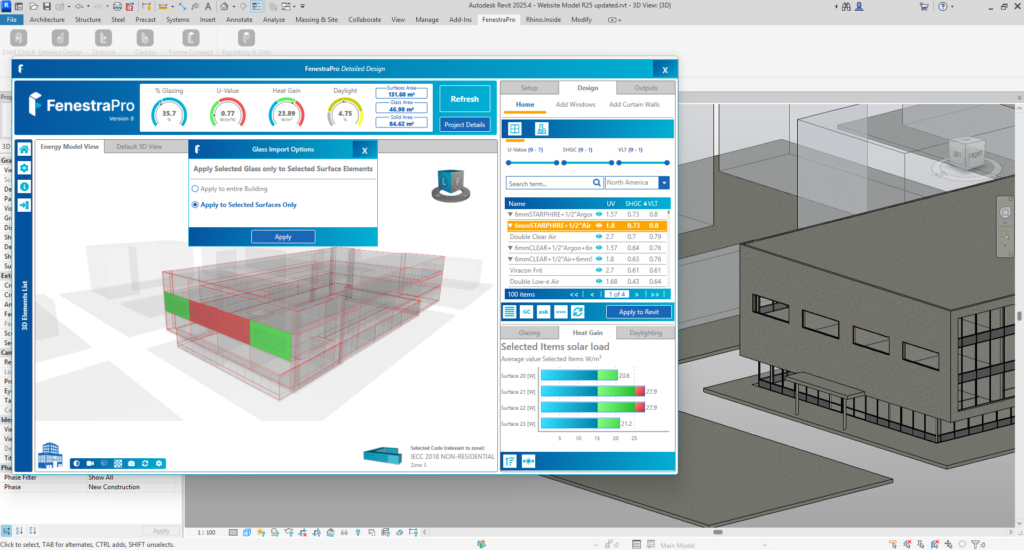The height and width of the screenshot is (550, 1024).
Task: Click the rotate refresh icon in viewer toolbar
Action: (145, 463)
